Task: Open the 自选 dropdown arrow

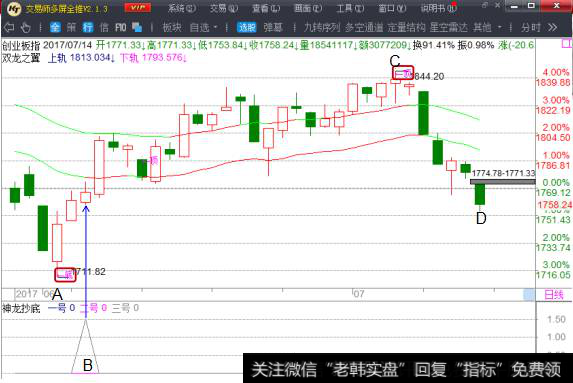Action: point(215,27)
